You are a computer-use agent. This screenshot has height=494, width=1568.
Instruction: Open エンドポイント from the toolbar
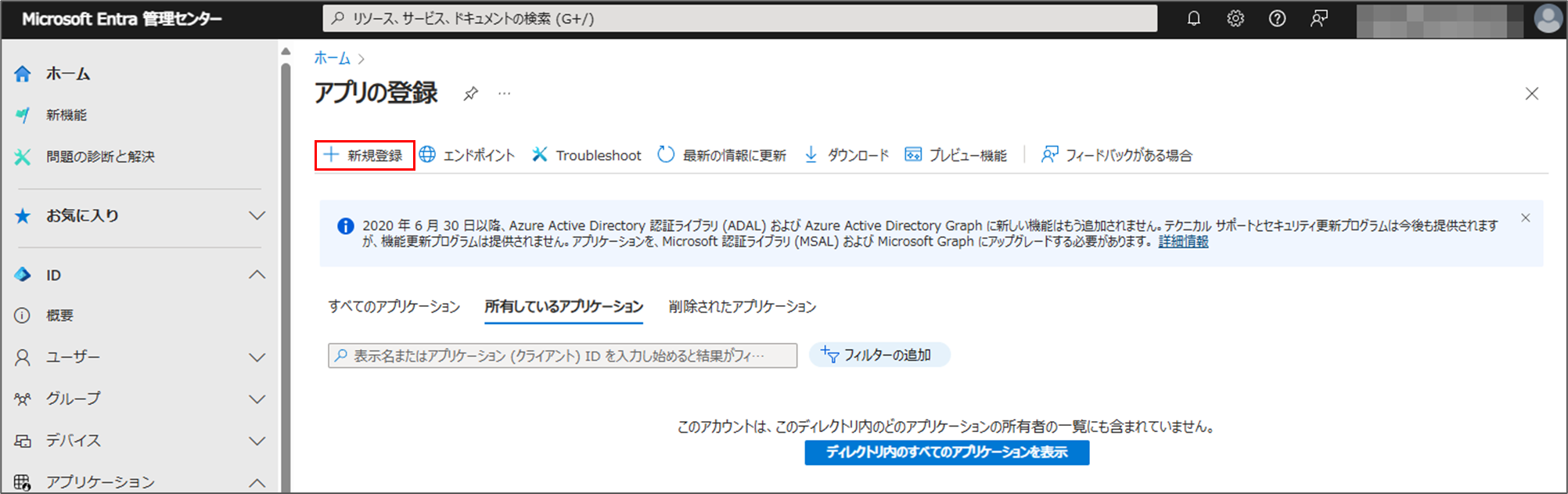click(x=467, y=155)
